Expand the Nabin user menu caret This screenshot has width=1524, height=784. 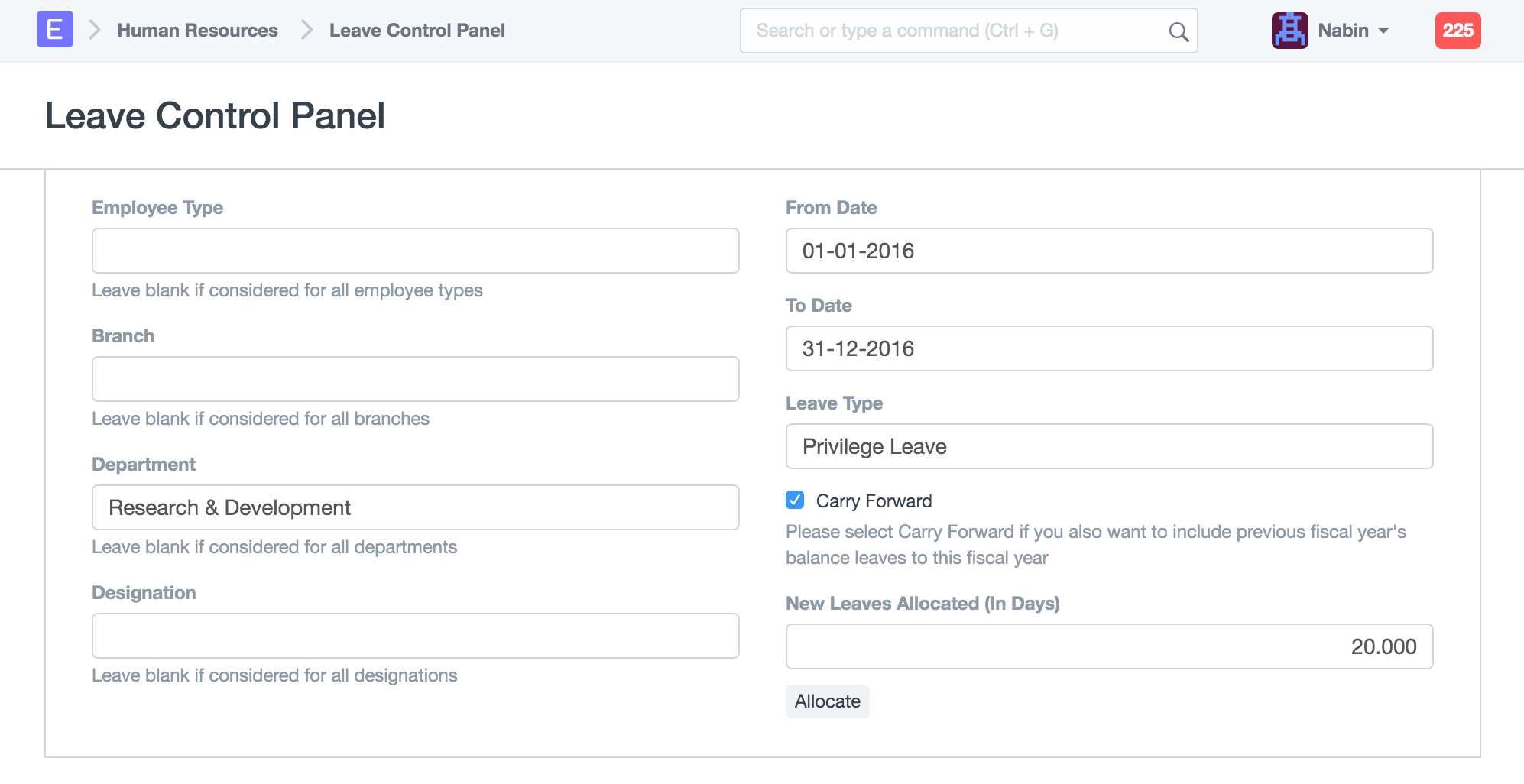click(1383, 31)
